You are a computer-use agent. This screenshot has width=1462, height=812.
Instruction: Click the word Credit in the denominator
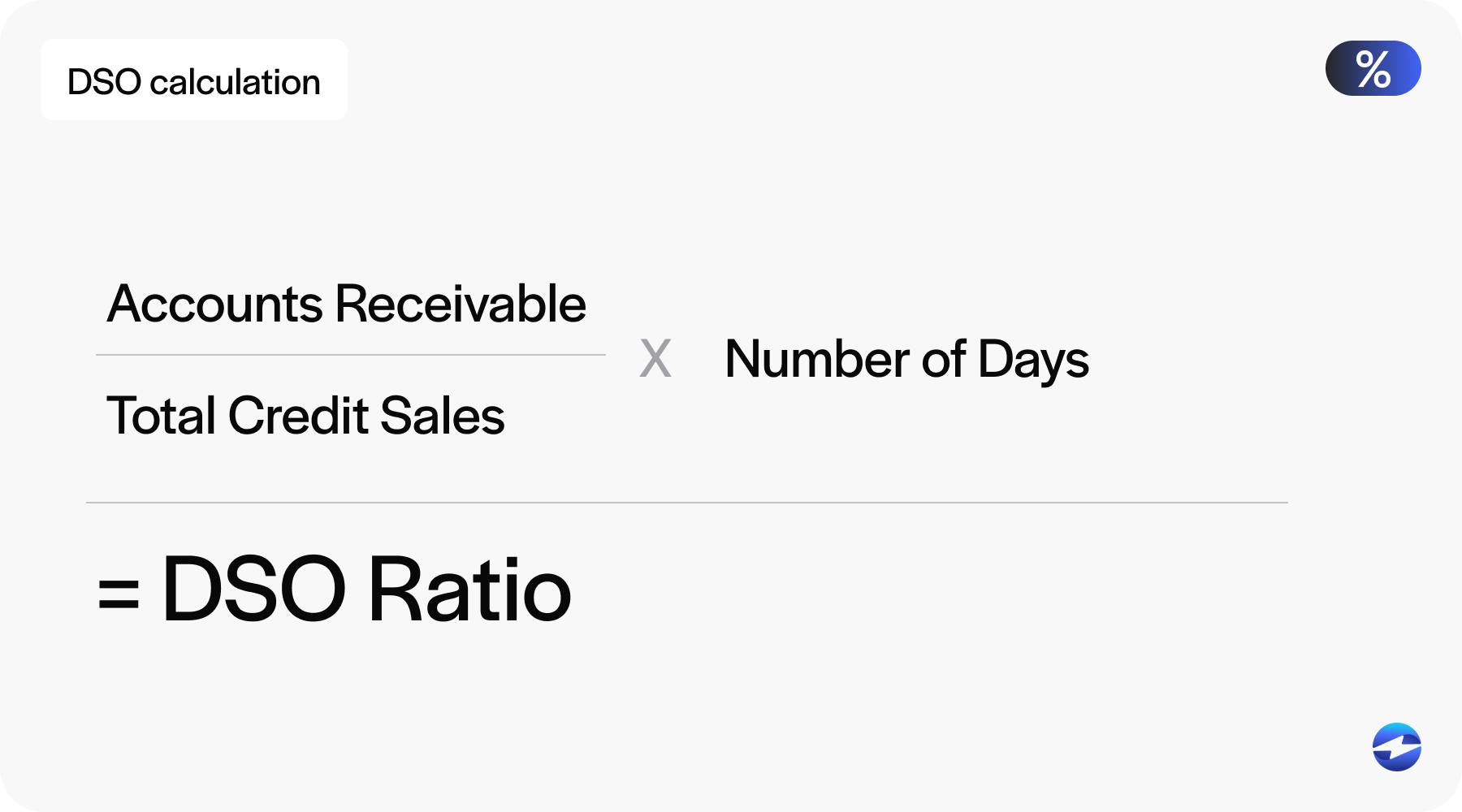point(298,416)
